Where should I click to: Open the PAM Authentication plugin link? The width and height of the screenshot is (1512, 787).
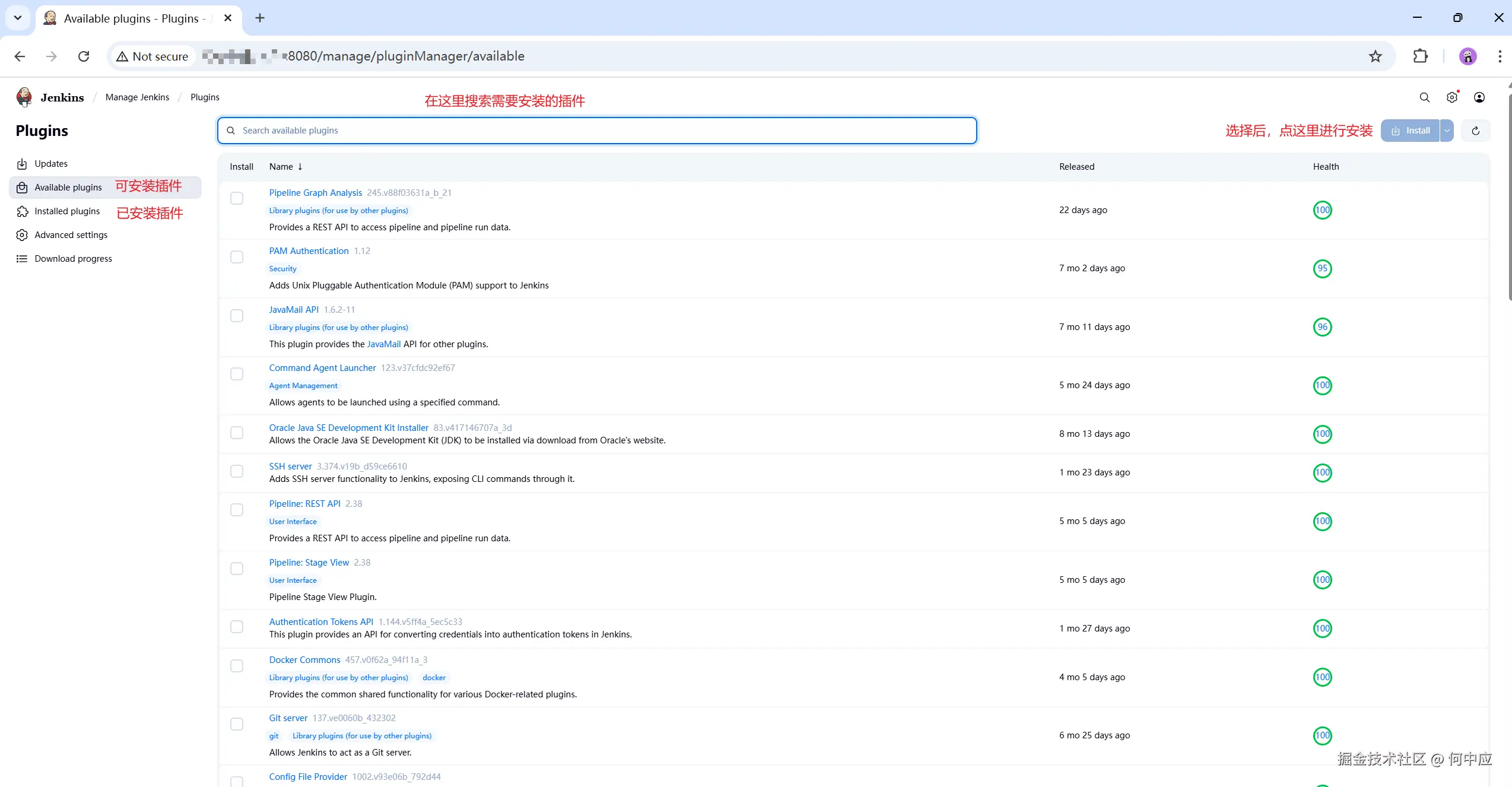[309, 251]
